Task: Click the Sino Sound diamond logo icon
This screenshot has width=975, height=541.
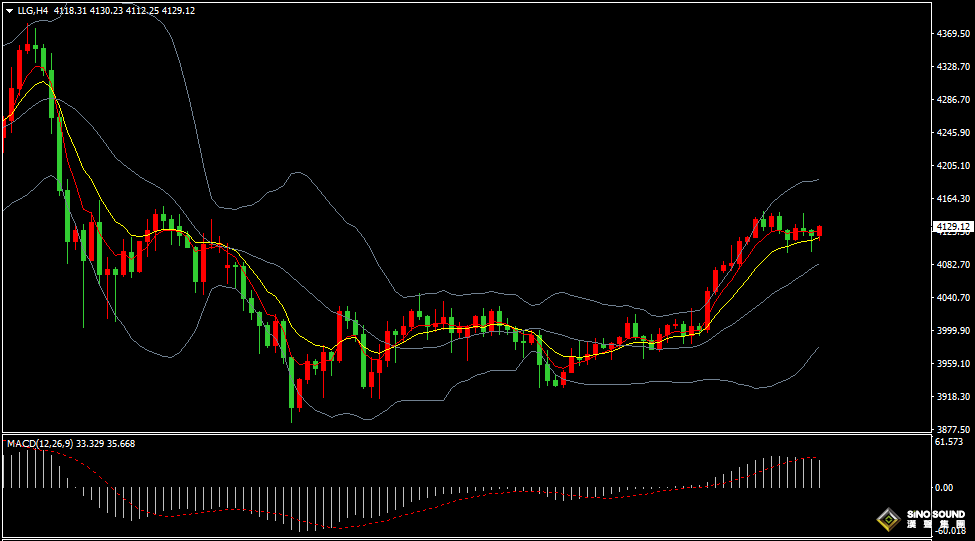Action: pos(886,518)
